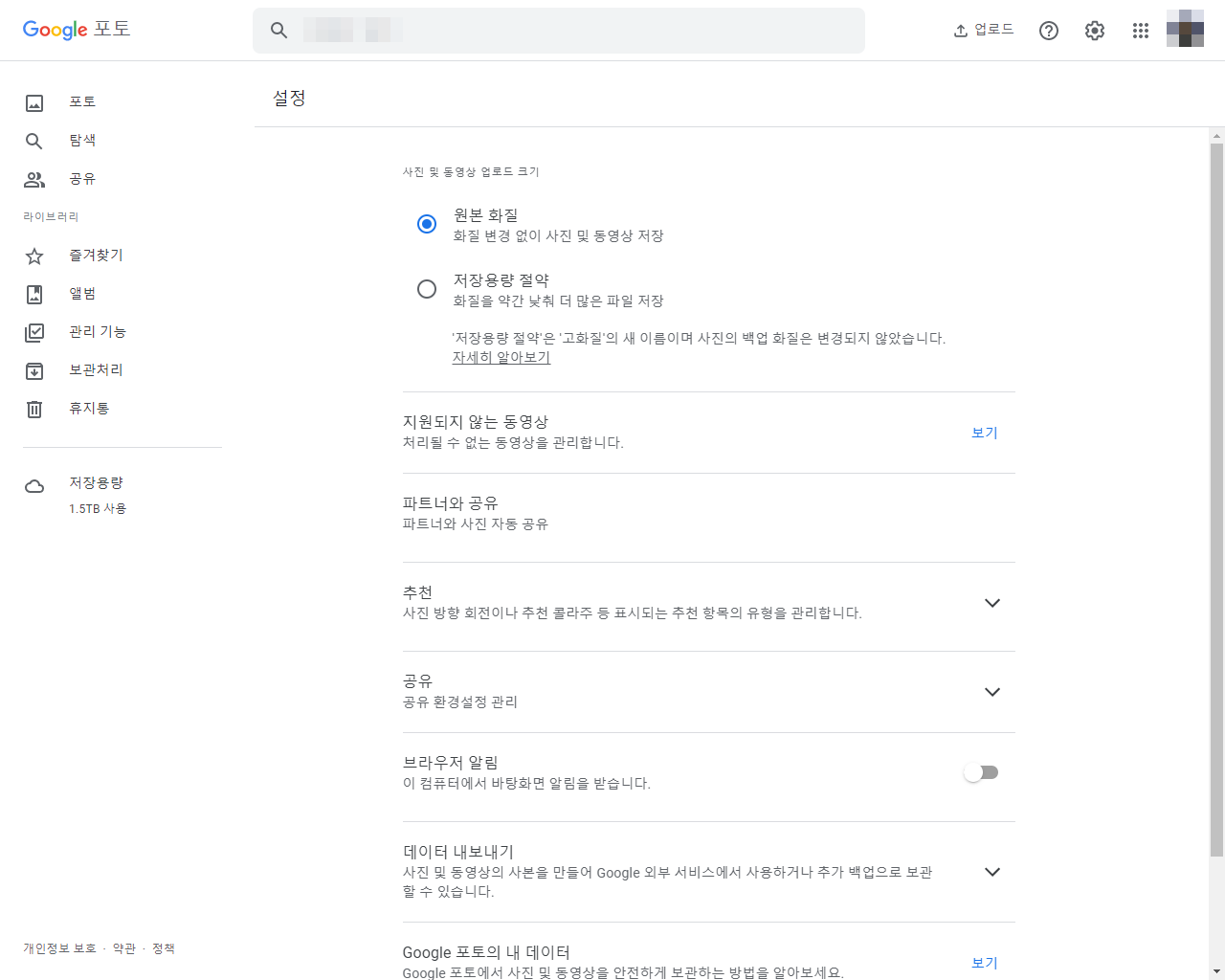1225x980 pixels.
Task: Expand the 추천 section chevron
Action: click(x=992, y=603)
